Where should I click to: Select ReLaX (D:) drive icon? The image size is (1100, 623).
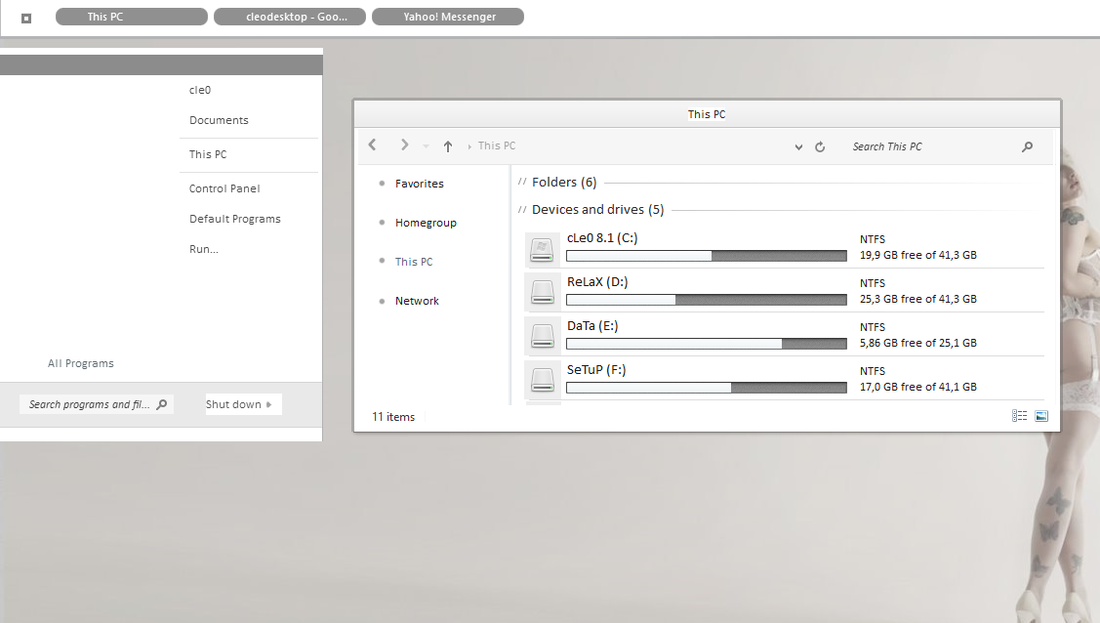point(542,293)
